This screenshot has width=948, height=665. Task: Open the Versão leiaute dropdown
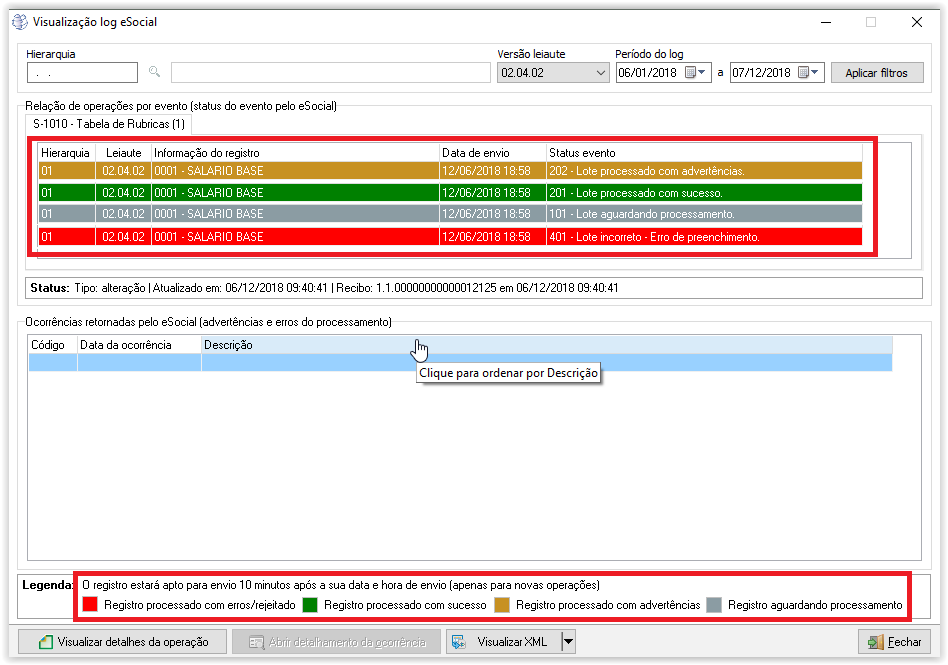(600, 72)
